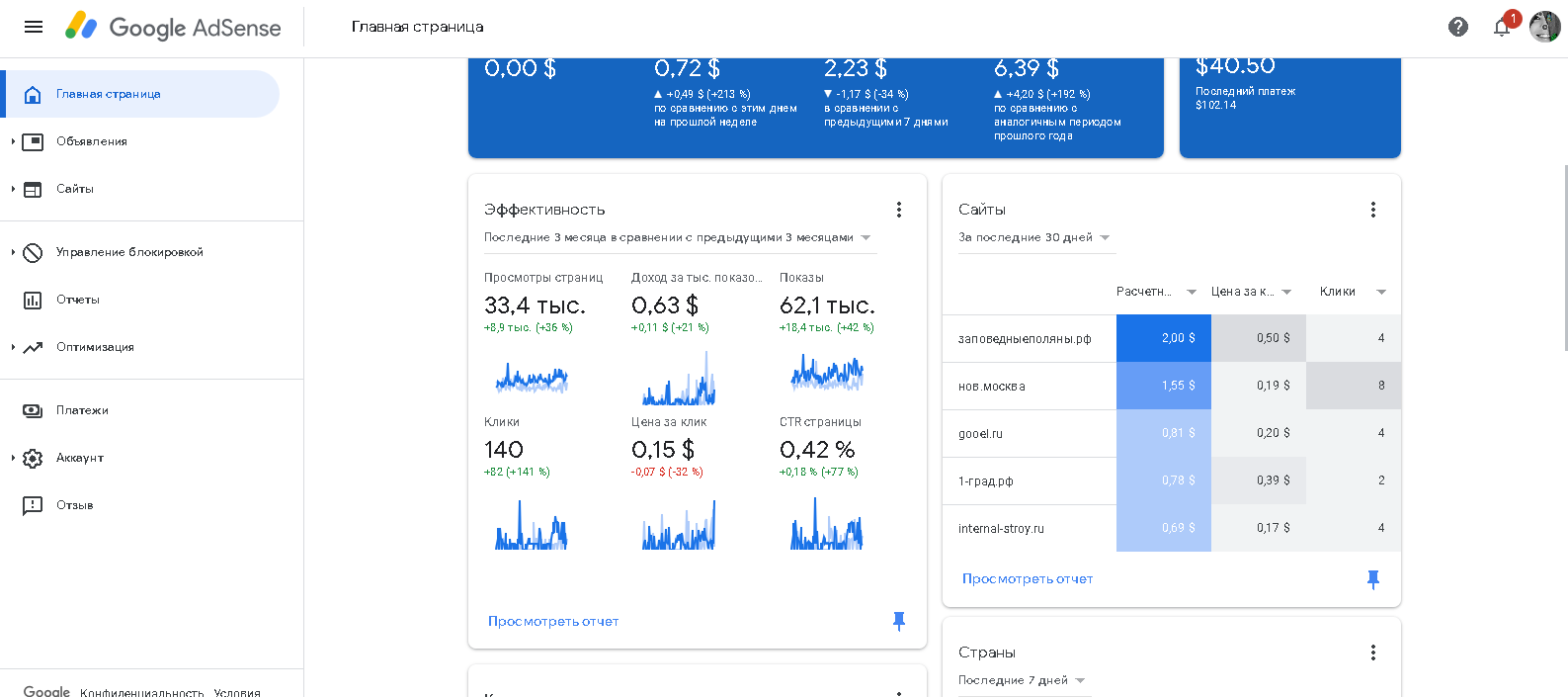
Task: Expand the Аккаунт sidebar section arrow
Action: [13, 458]
